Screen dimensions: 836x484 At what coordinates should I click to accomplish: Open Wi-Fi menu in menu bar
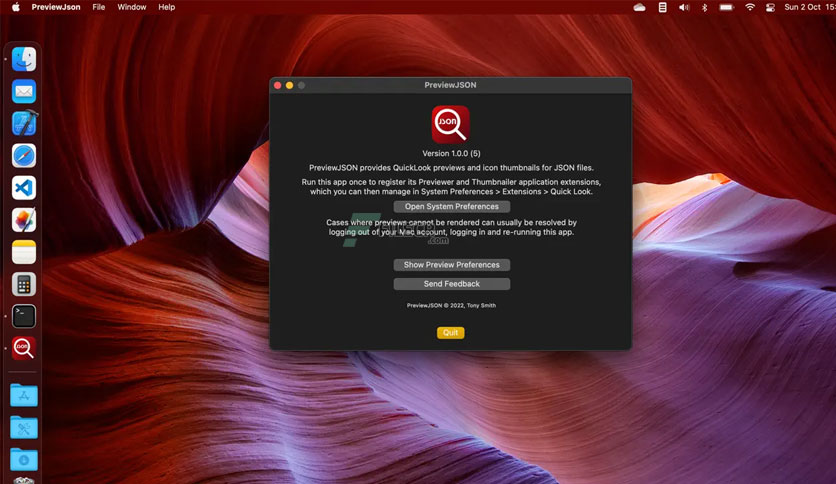tap(750, 7)
